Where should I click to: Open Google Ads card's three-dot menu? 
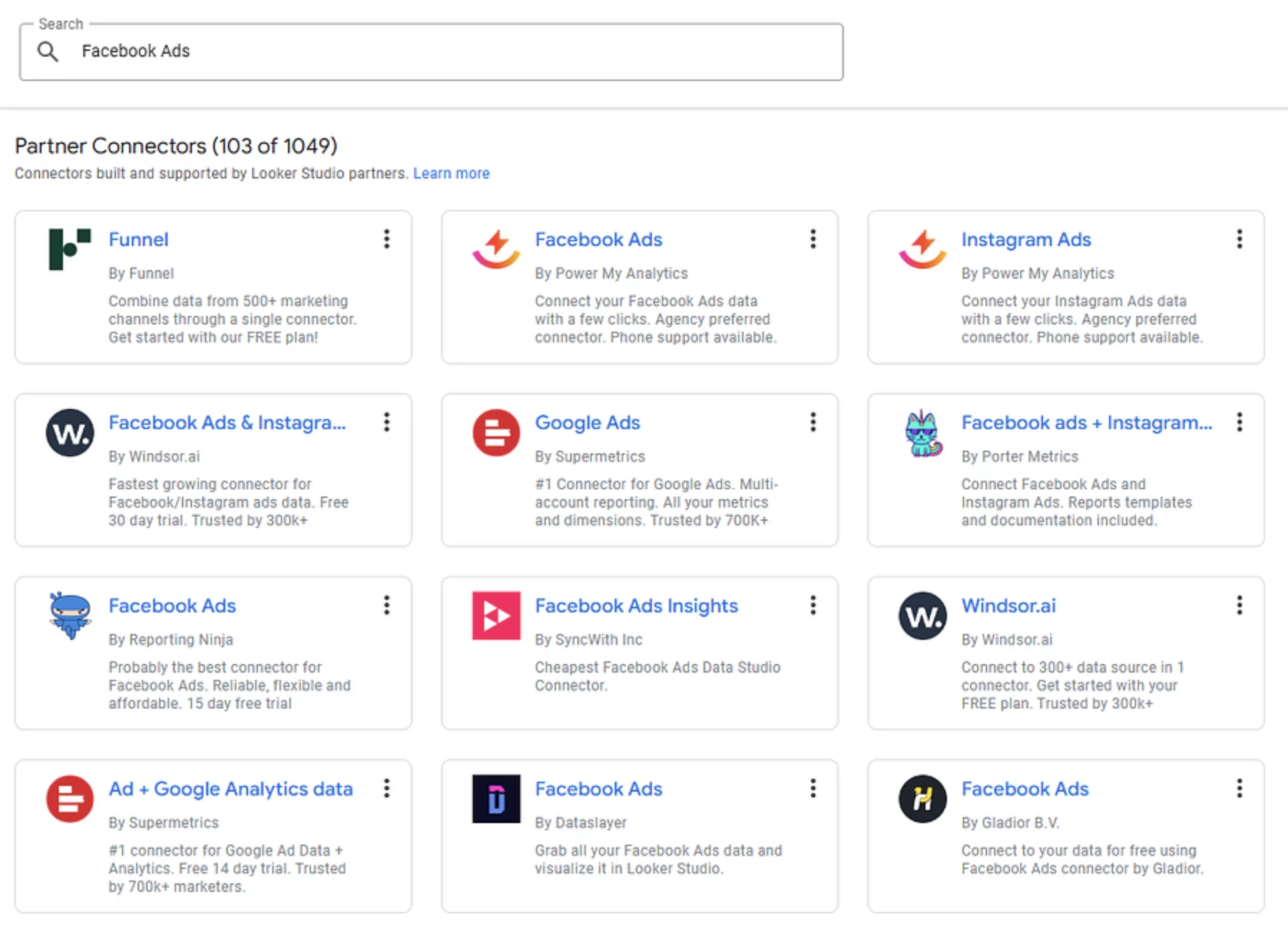[813, 423]
